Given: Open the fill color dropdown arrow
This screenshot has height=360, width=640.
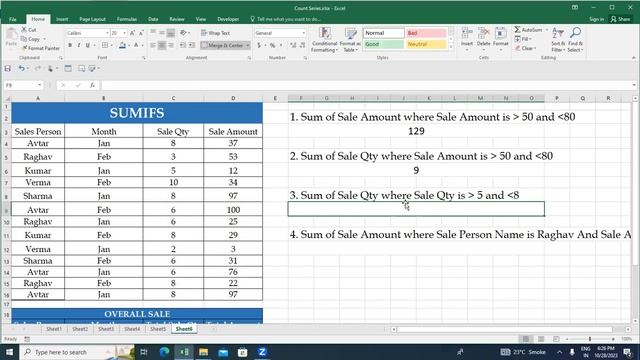Looking at the screenshot, I should point(129,45).
